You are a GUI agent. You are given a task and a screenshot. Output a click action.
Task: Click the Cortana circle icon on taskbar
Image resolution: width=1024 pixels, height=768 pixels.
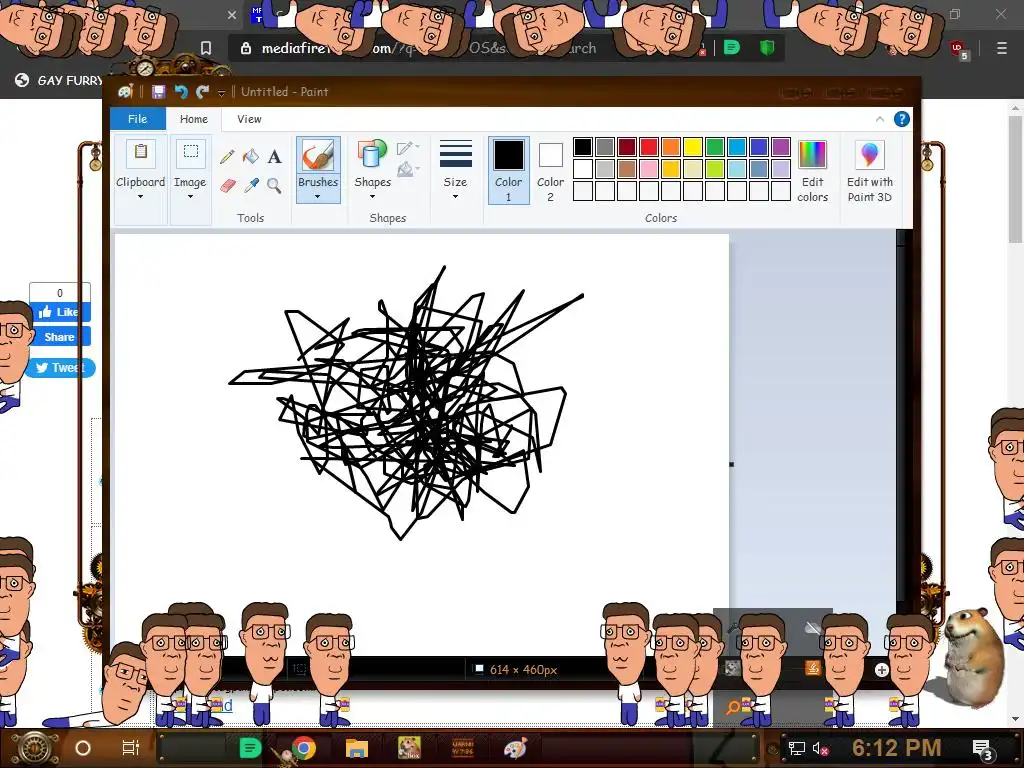[x=83, y=748]
